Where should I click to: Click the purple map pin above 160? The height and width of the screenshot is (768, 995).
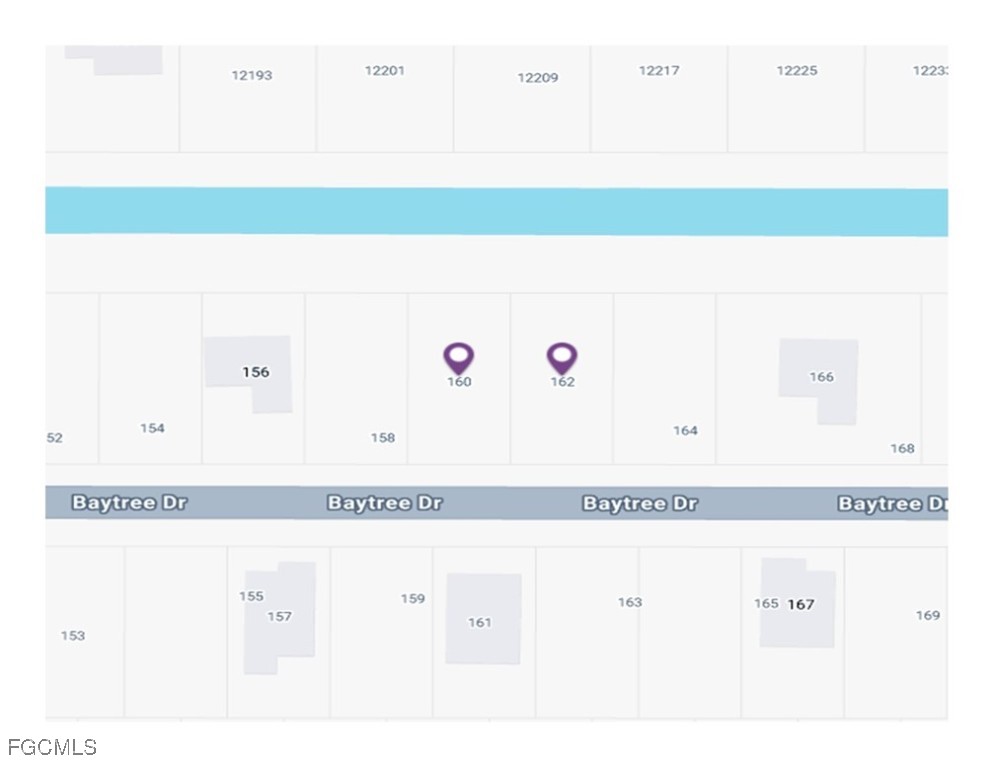coord(458,358)
